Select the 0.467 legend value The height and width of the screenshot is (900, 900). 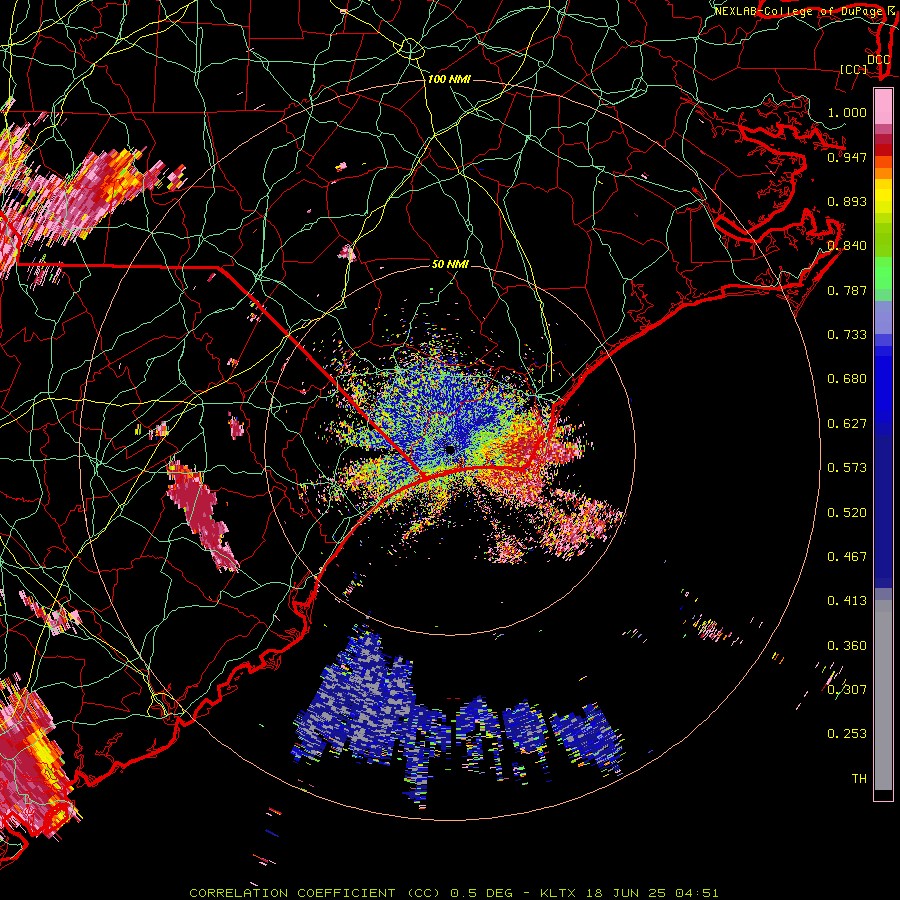[x=847, y=557]
